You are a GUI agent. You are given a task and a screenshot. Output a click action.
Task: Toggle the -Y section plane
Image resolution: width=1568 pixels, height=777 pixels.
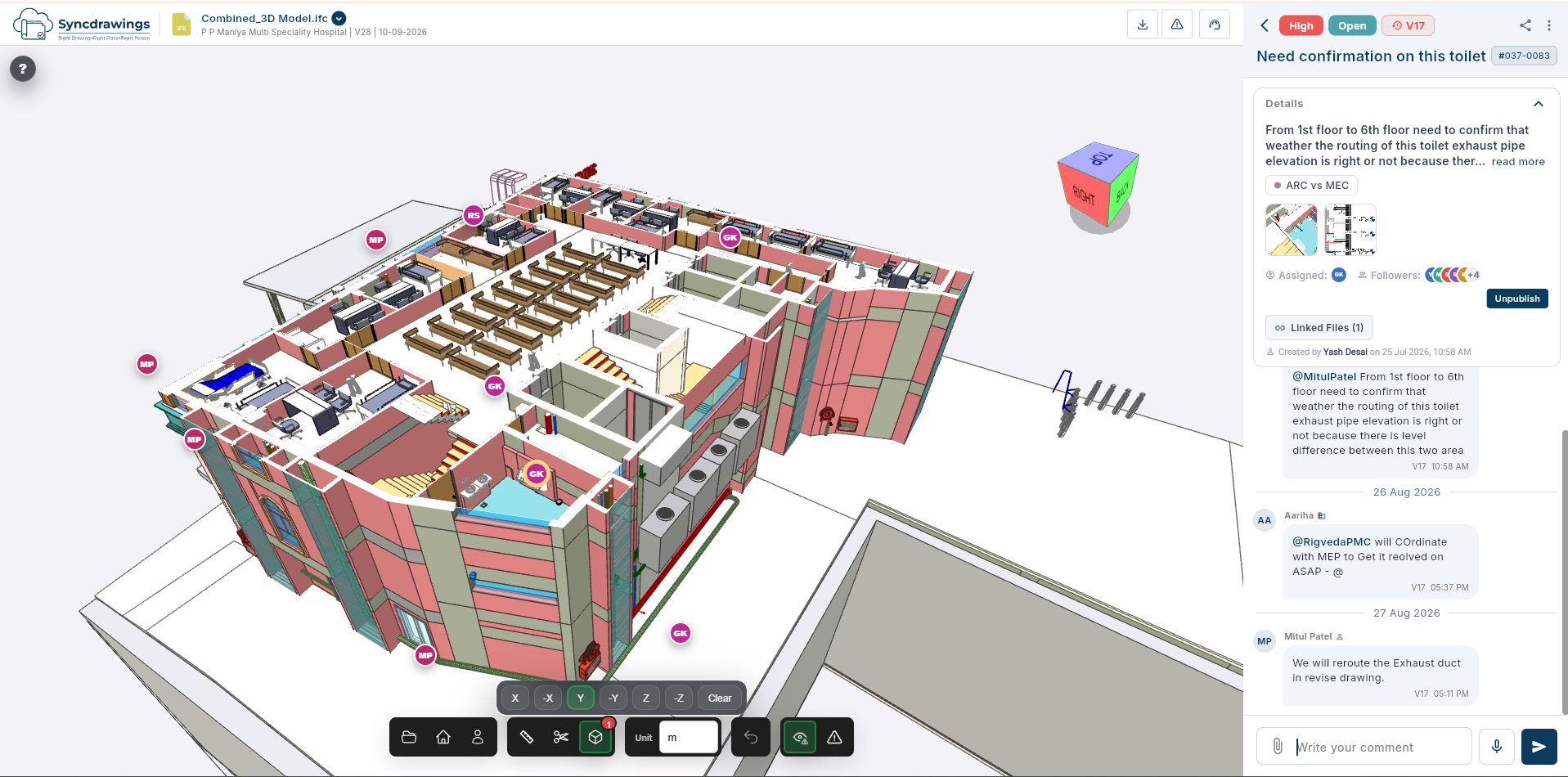[x=613, y=698]
